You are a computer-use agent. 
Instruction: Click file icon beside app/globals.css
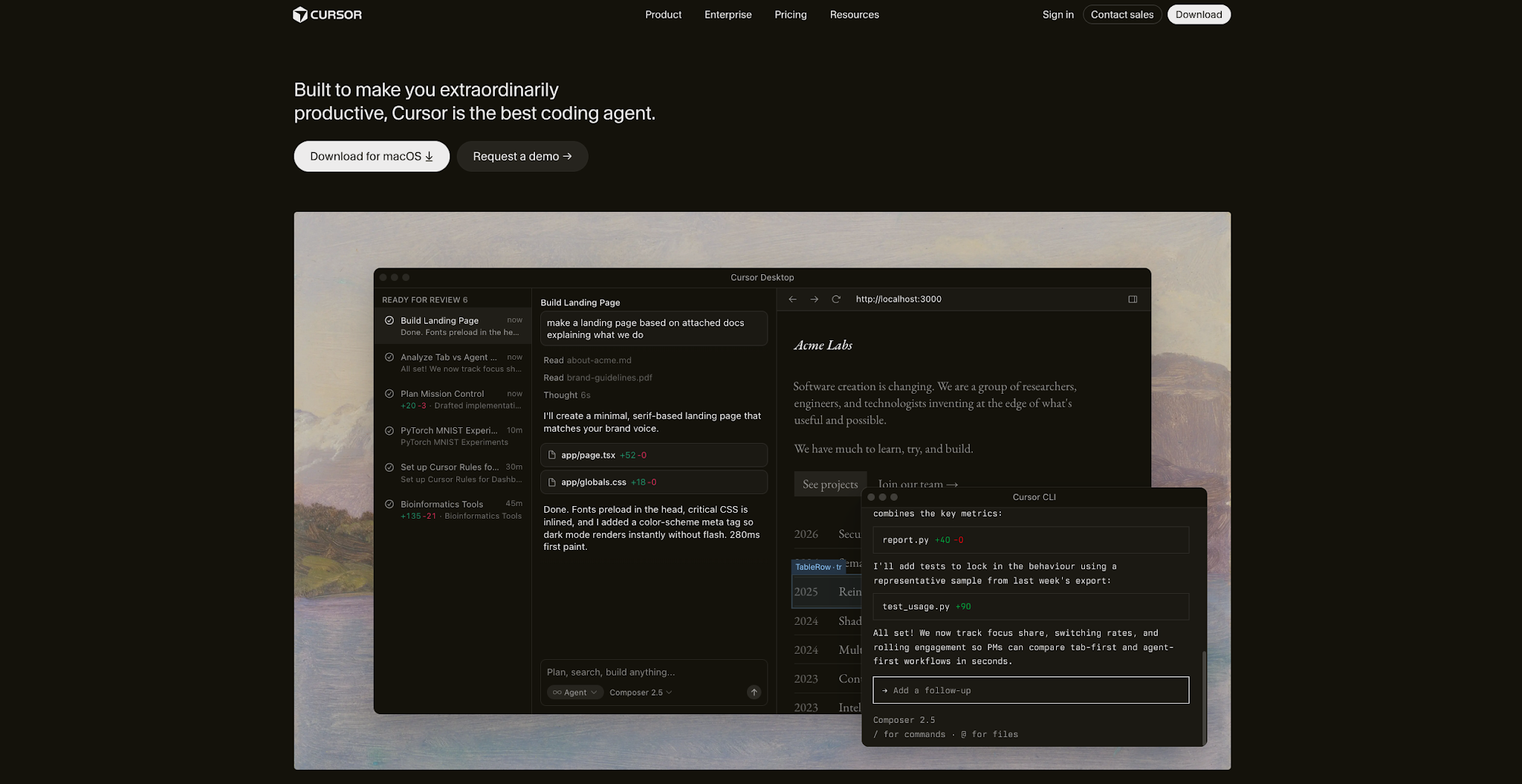pos(551,482)
